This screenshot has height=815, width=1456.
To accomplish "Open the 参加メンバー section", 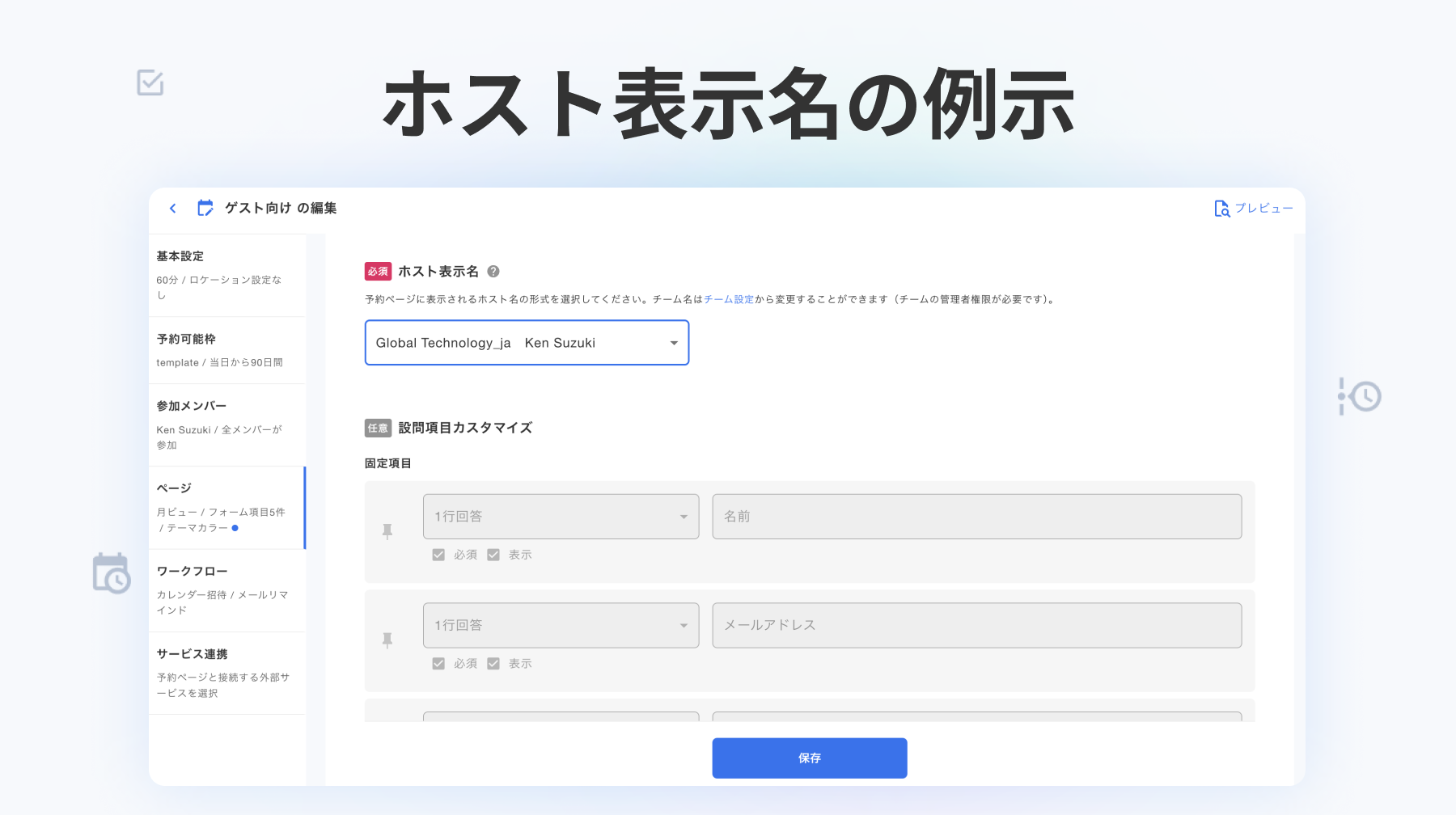I will click(x=227, y=425).
